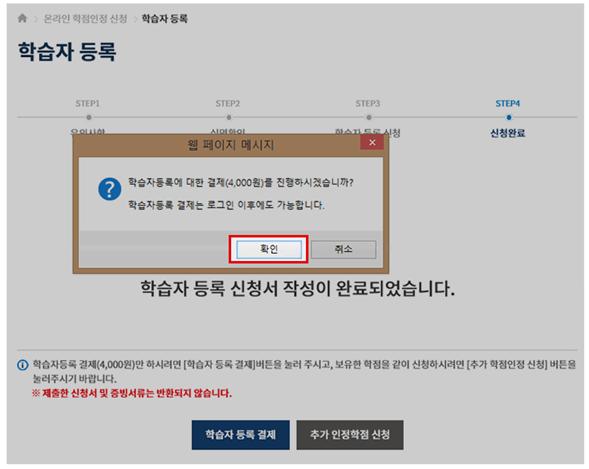
Task: Click the STEP3 progress marker dot
Action: coord(369,118)
